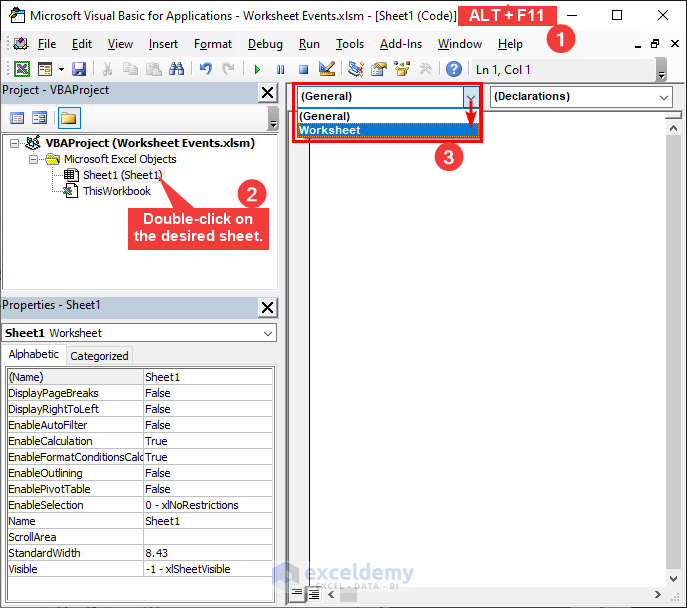Click the StandardWidth value 8.43
Image resolution: width=687 pixels, height=608 pixels.
[x=208, y=553]
